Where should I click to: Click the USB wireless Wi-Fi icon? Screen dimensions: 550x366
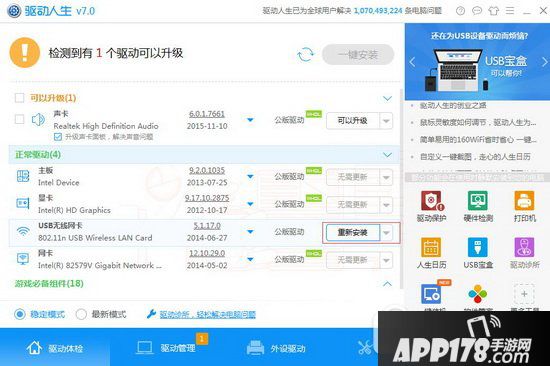23,232
